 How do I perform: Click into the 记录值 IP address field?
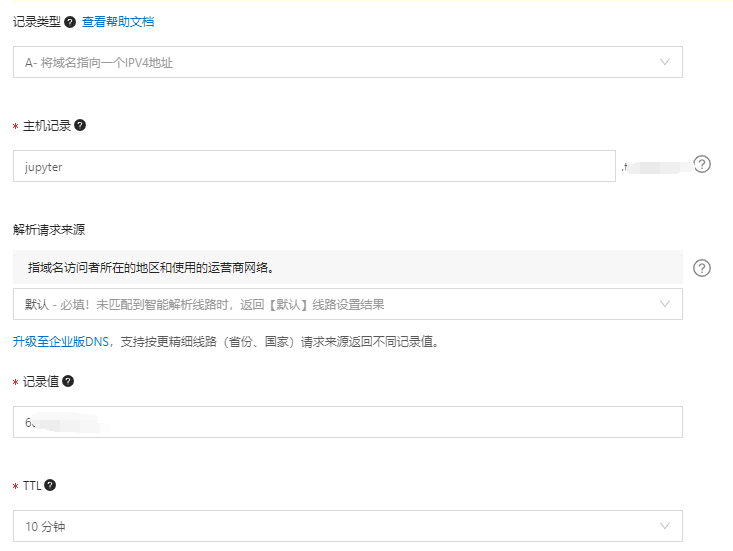(347, 422)
